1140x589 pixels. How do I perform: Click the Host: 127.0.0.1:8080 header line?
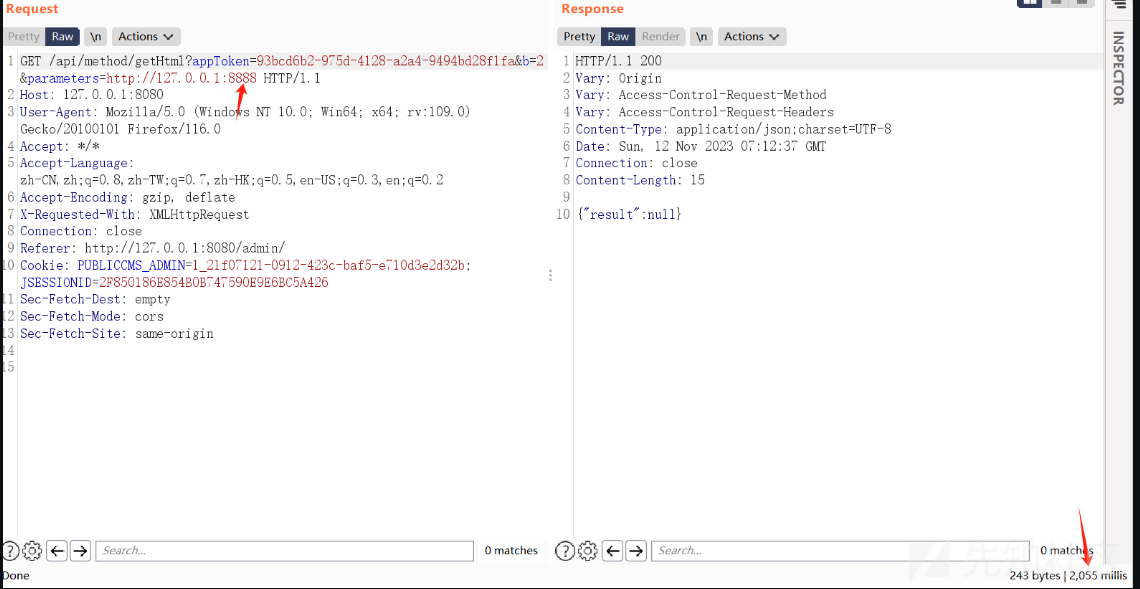[92, 95]
